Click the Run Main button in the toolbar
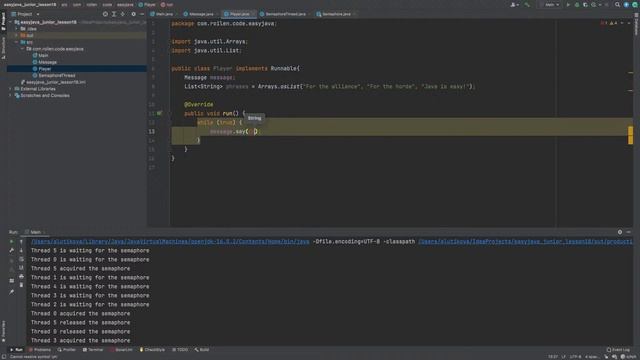 (568, 5)
